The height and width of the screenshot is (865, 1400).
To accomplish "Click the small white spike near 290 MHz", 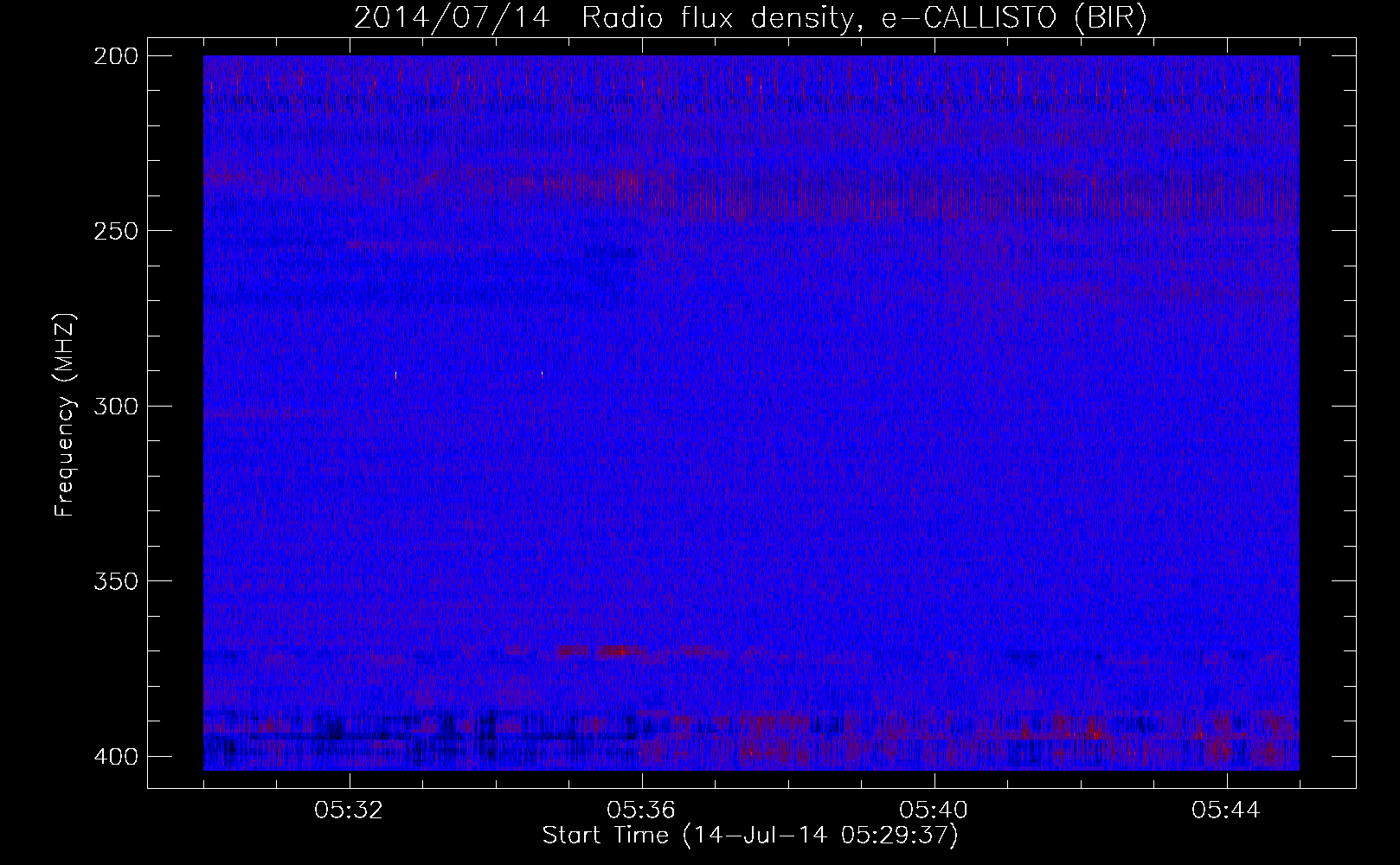I will point(395,375).
